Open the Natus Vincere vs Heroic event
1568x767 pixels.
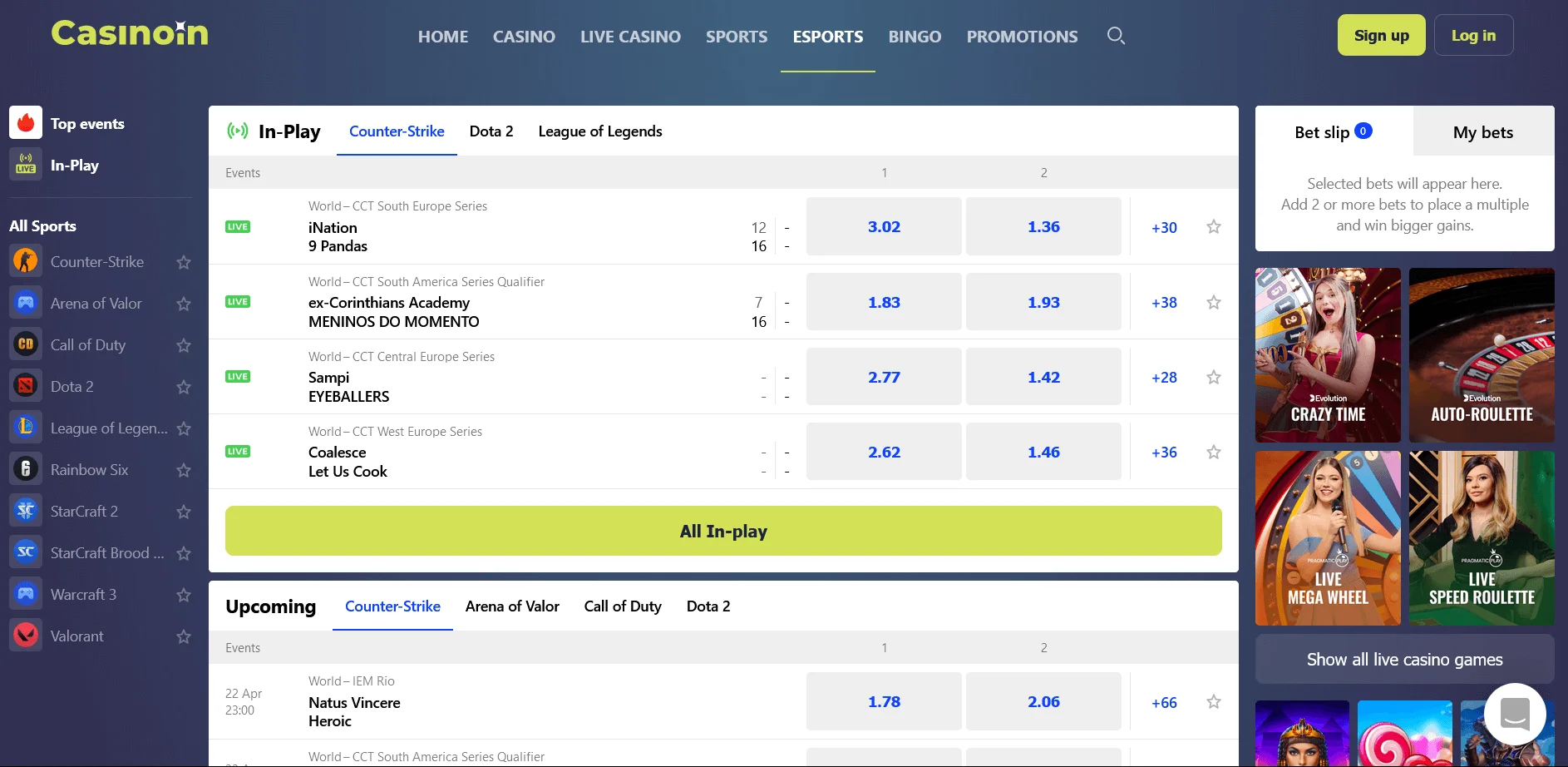[354, 711]
